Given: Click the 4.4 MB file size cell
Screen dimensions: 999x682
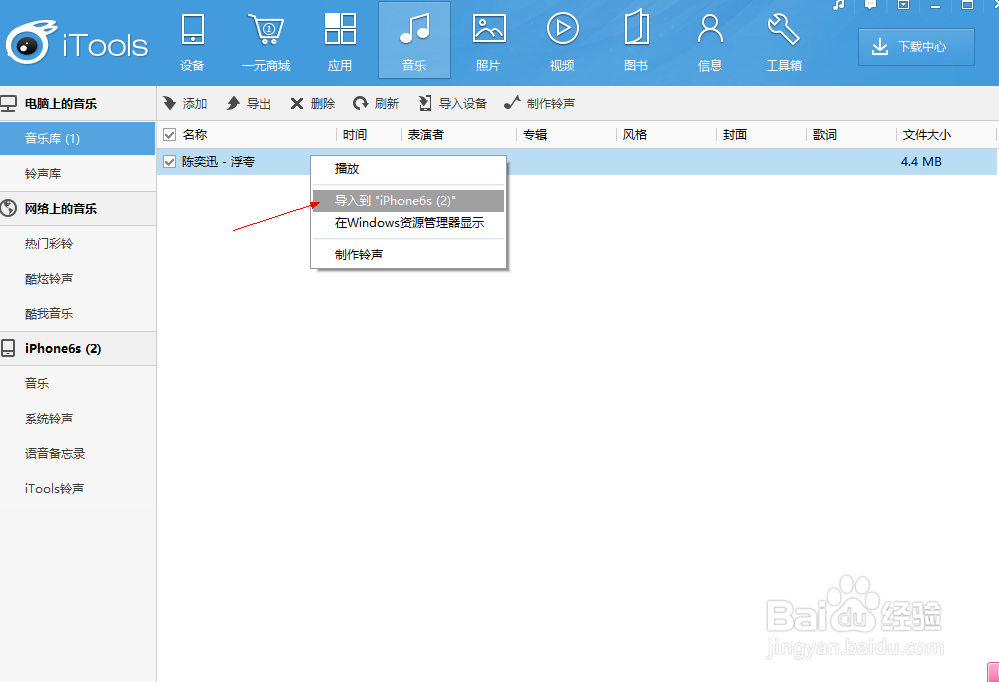Looking at the screenshot, I should tap(921, 162).
